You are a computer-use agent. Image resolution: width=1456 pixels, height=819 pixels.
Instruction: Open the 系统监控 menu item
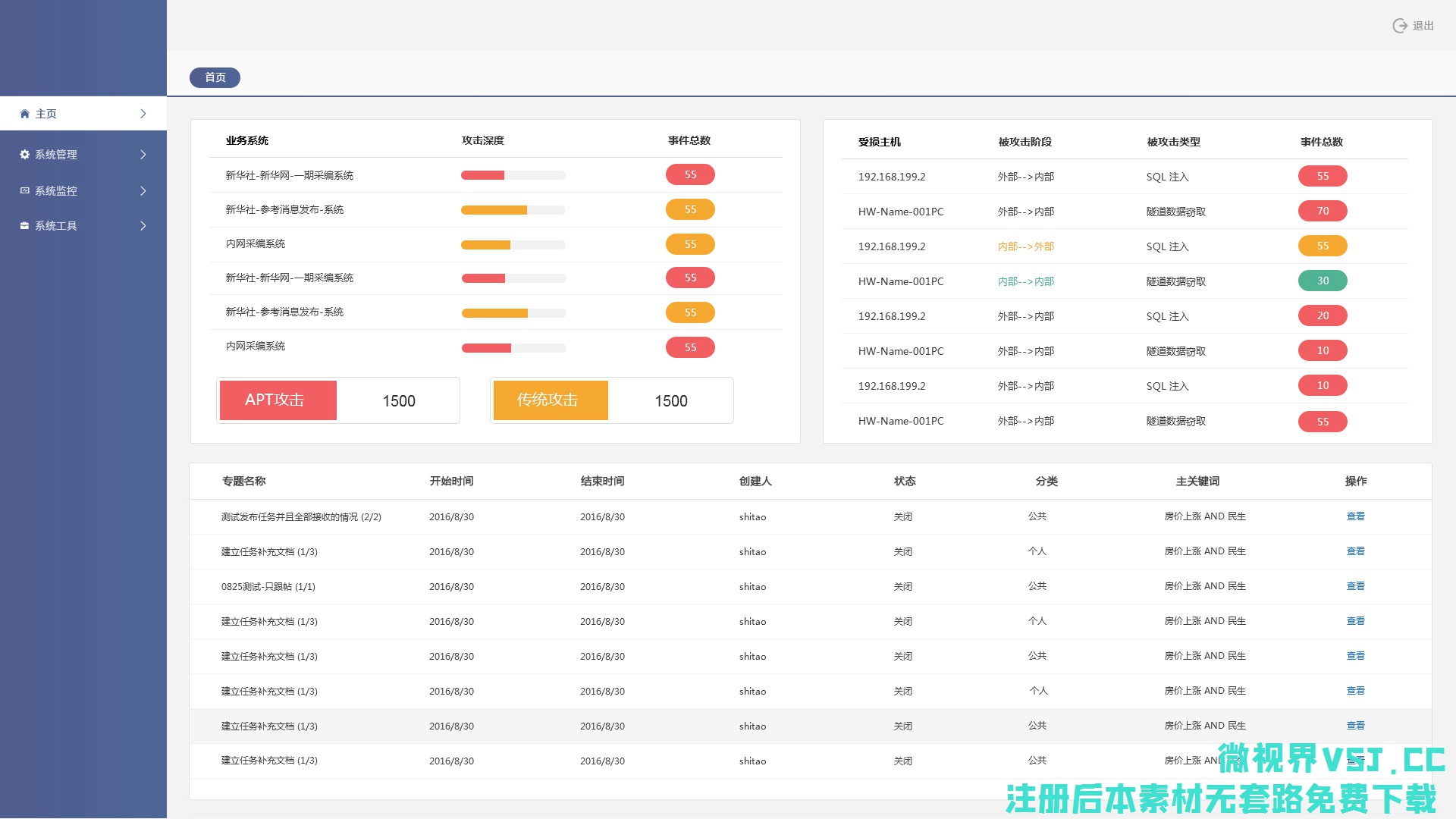pyautogui.click(x=56, y=191)
